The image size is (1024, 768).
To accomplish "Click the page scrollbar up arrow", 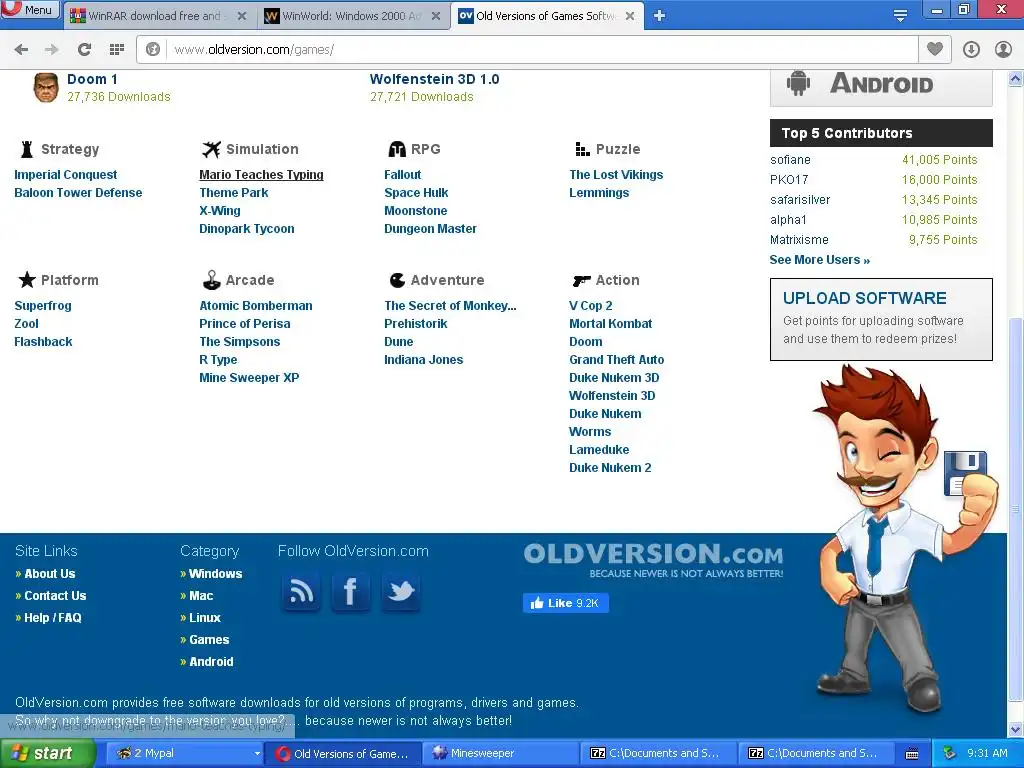I will pyautogui.click(x=1016, y=79).
